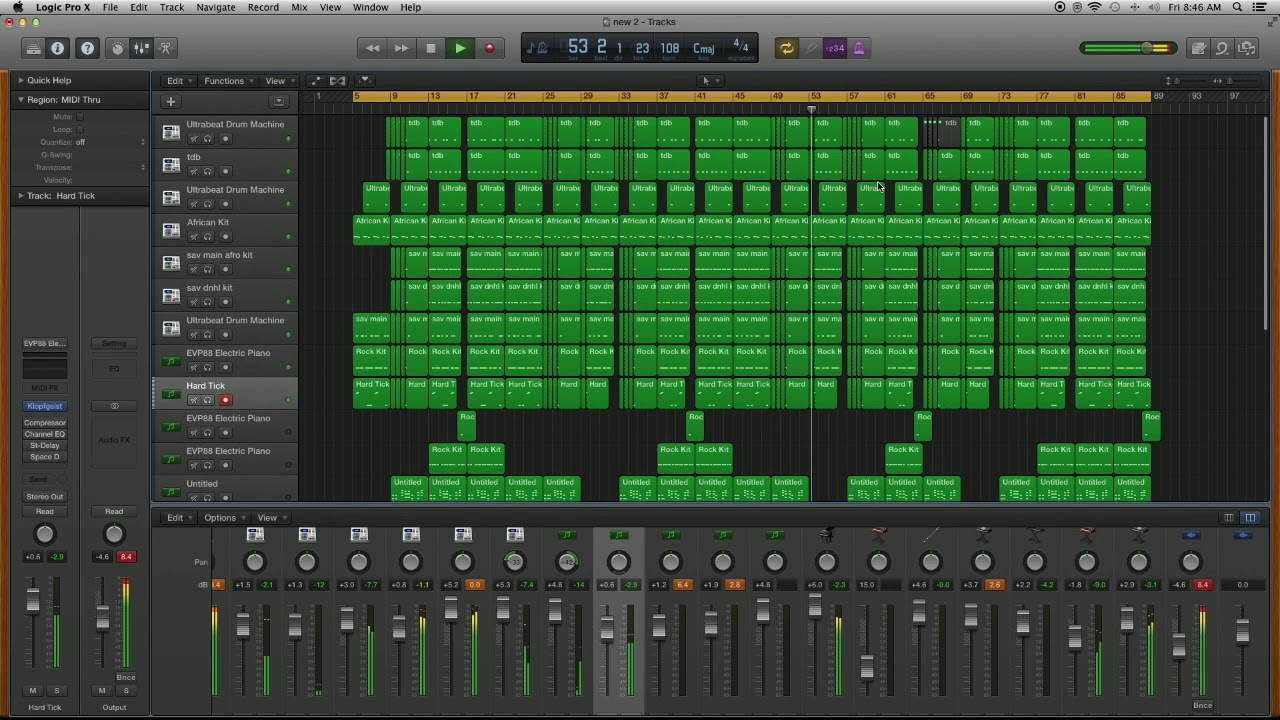This screenshot has width=1280, height=720.
Task: Open the Library panel icon
Action: coord(34,48)
